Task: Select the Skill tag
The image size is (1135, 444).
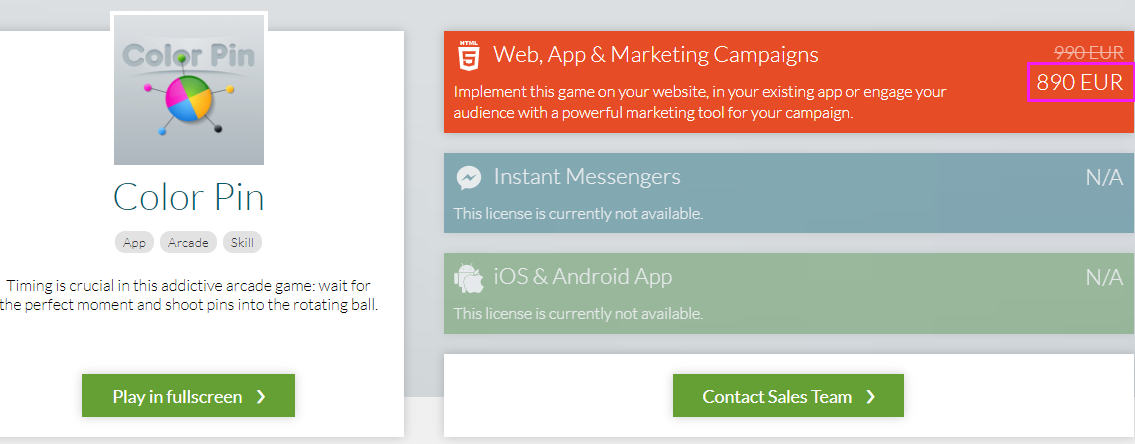Action: tap(242, 242)
